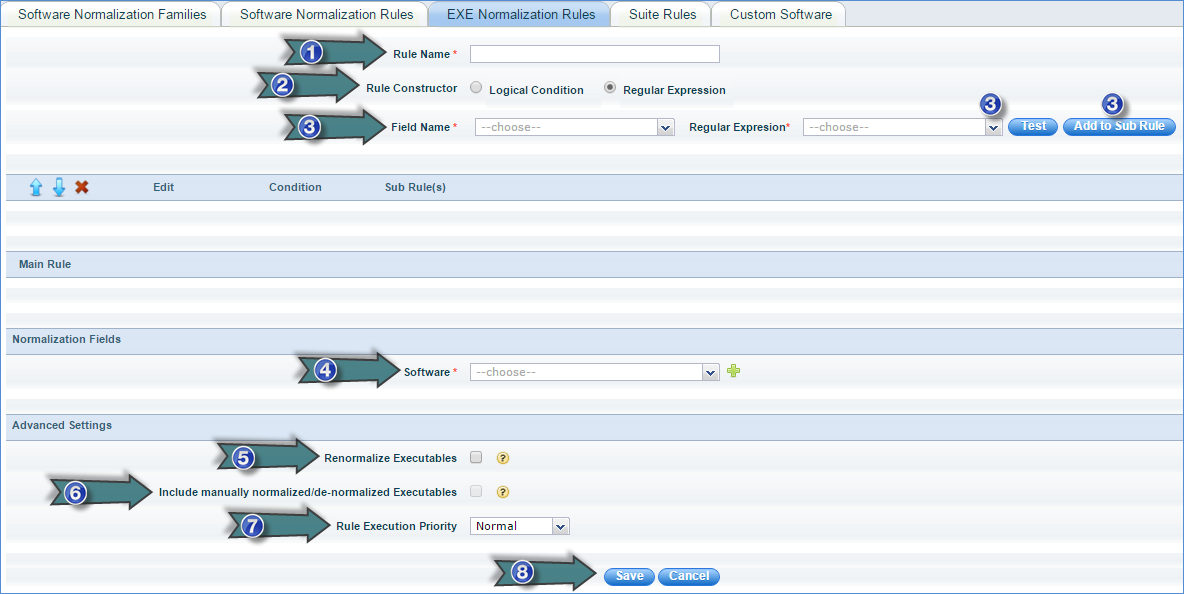Open the Field Name dropdown

click(x=574, y=127)
